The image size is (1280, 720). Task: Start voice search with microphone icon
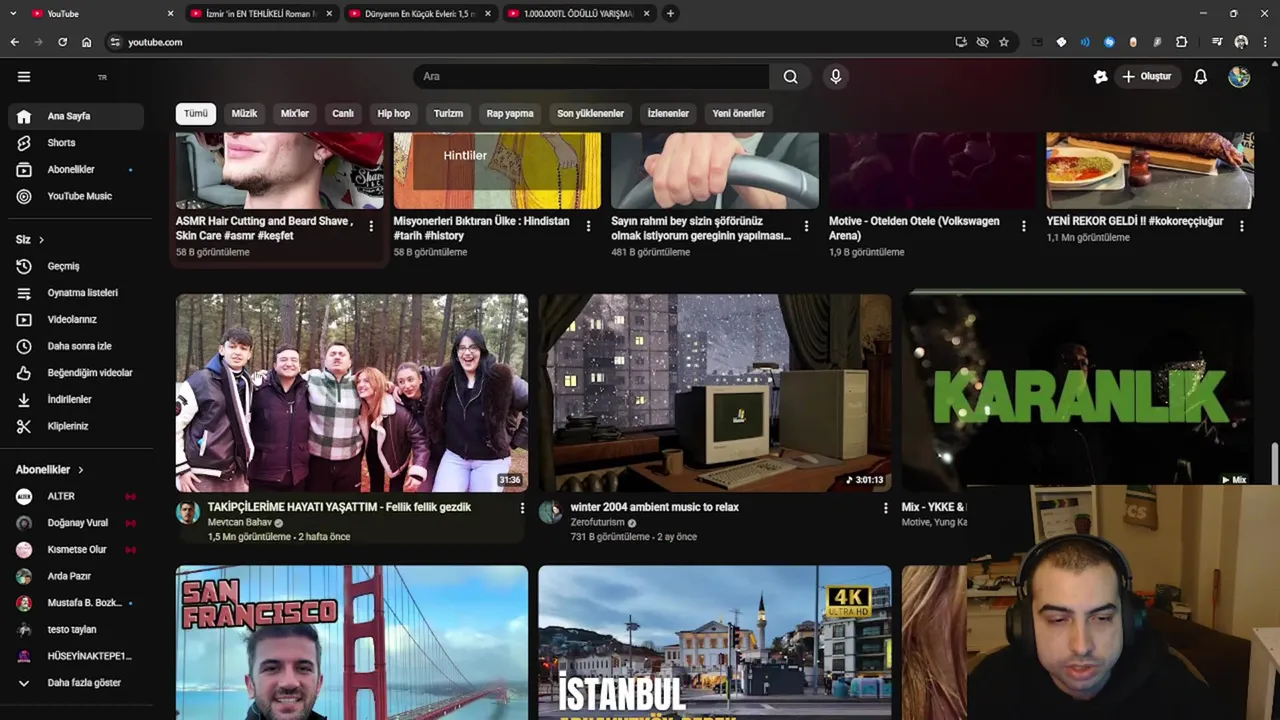(x=836, y=77)
